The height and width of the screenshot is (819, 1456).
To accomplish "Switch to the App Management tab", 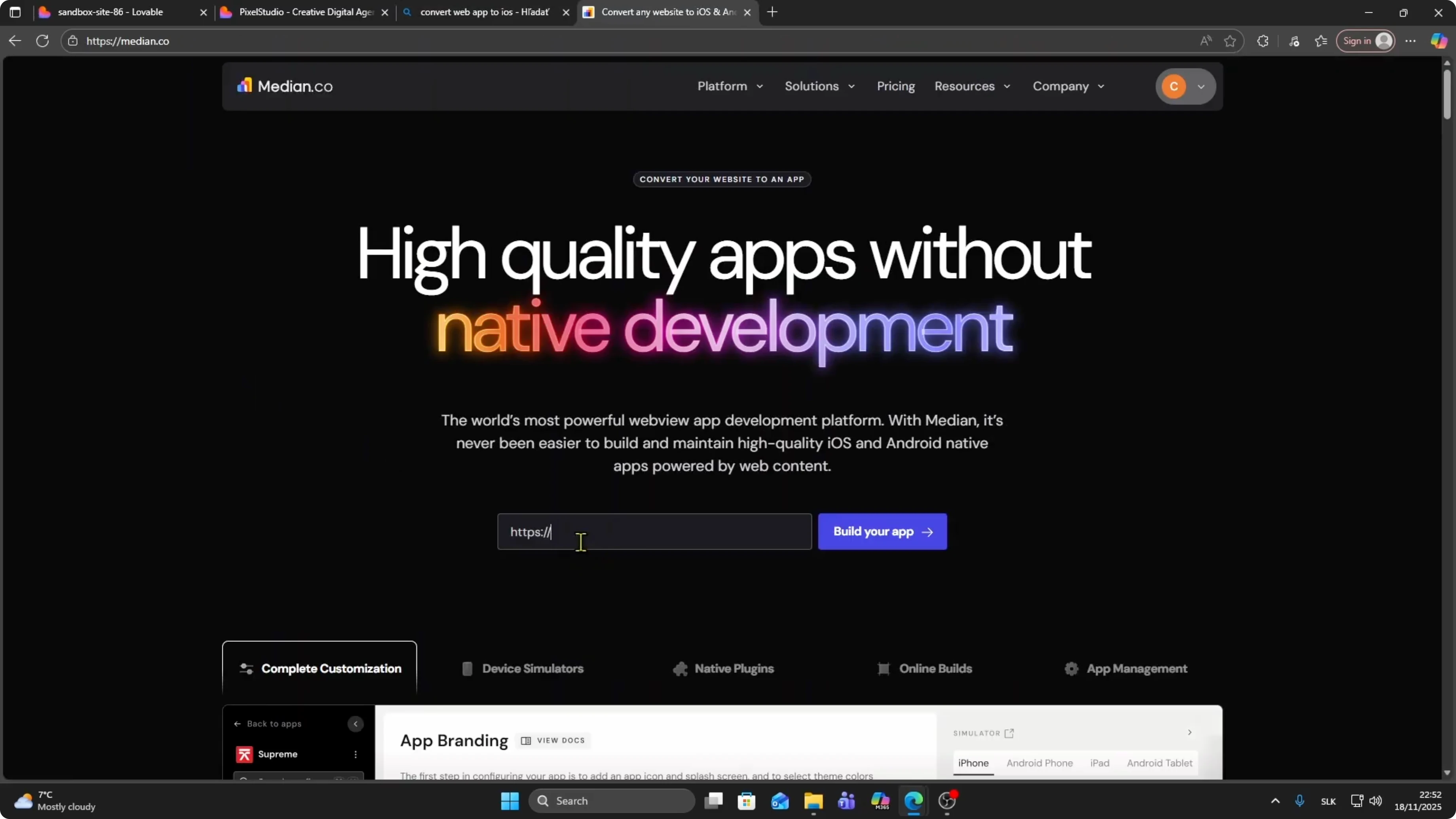I will coord(1125,668).
